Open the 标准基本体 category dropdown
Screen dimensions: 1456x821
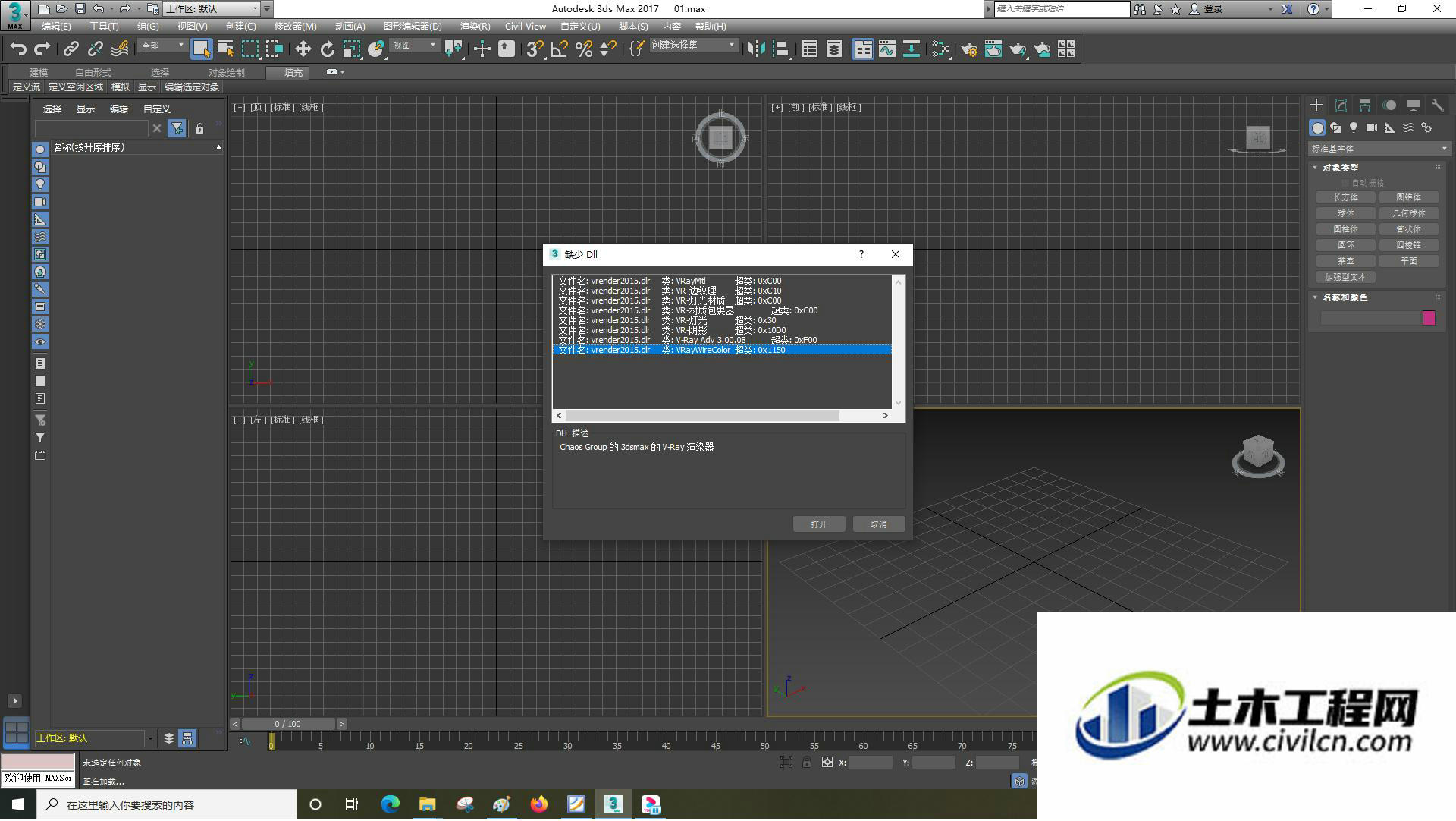(x=1379, y=149)
